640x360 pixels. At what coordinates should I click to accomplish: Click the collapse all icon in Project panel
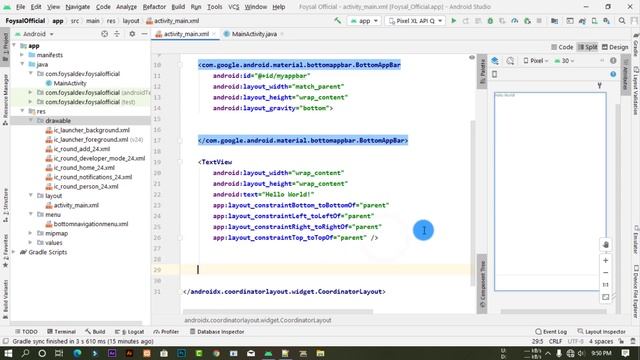tap(117, 34)
